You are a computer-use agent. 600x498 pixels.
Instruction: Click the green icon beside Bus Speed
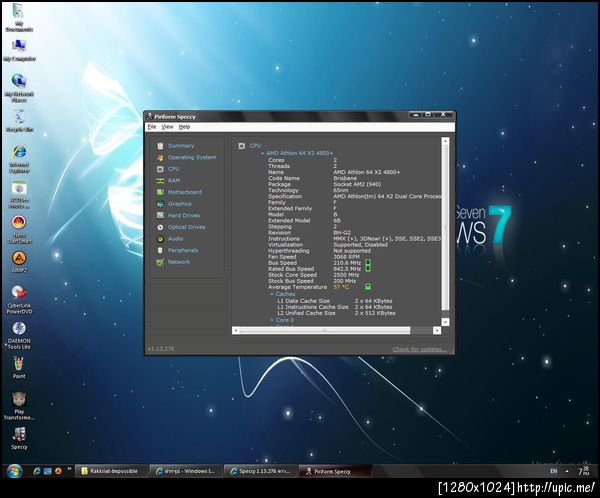tap(368, 263)
